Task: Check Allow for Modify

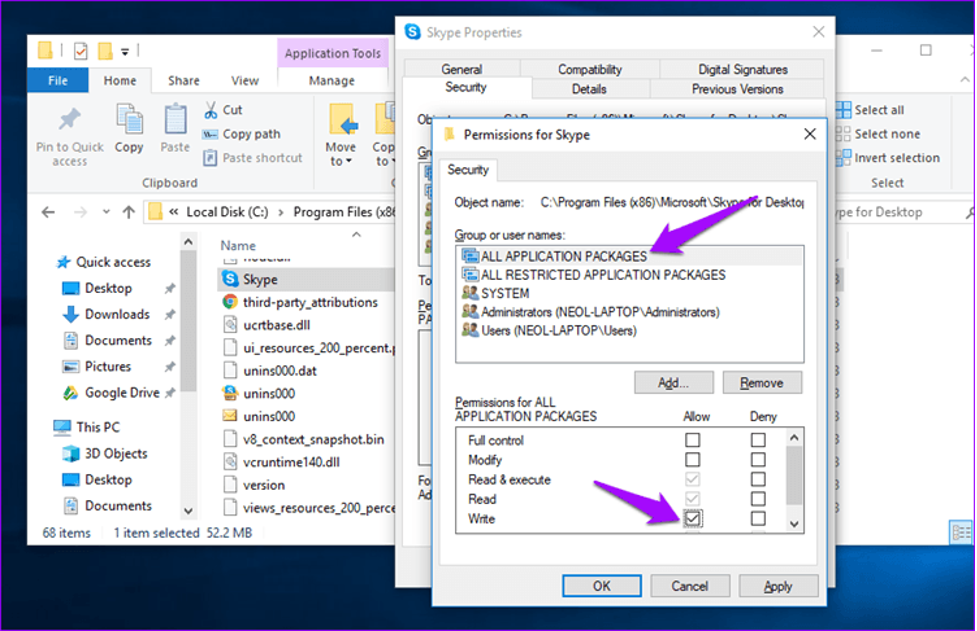Action: tap(692, 460)
